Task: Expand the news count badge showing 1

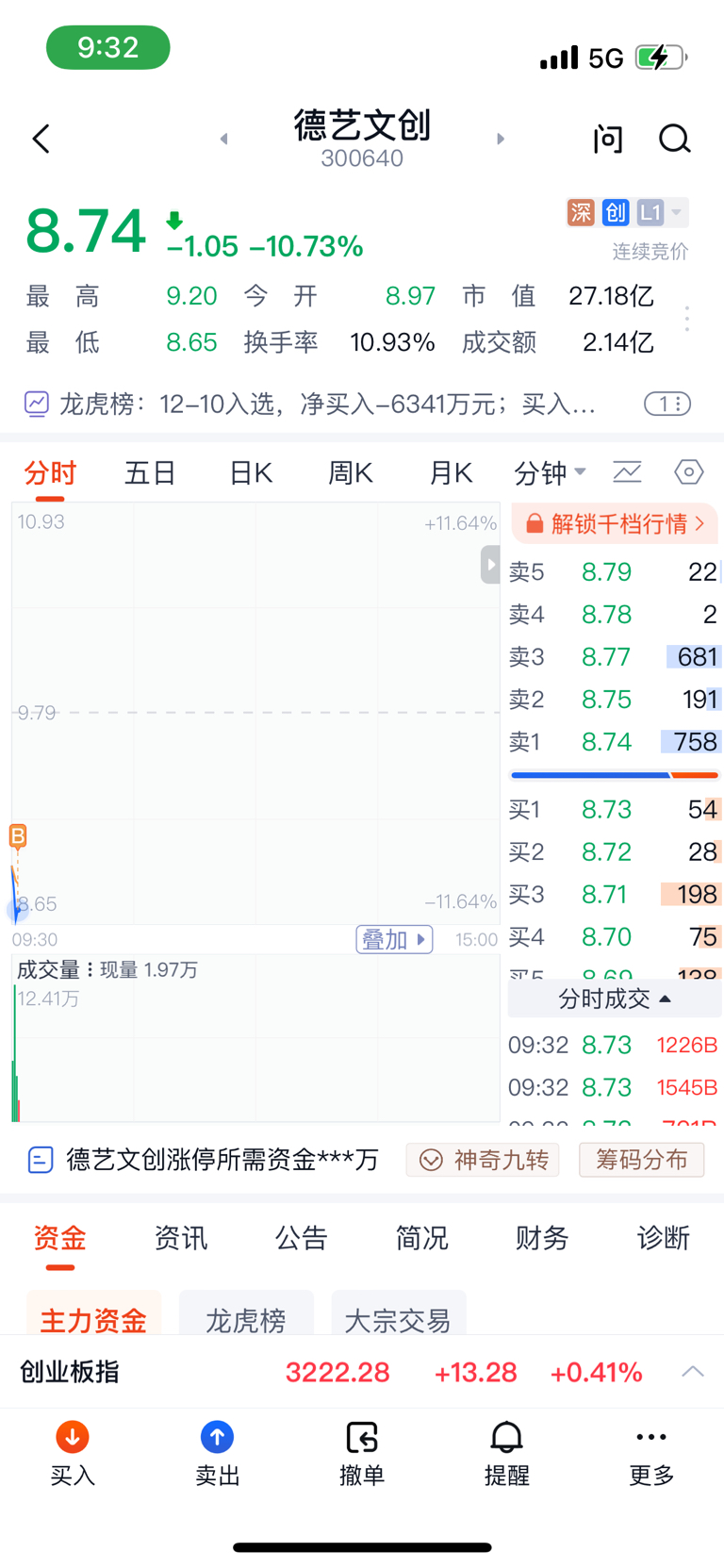Action: click(667, 404)
